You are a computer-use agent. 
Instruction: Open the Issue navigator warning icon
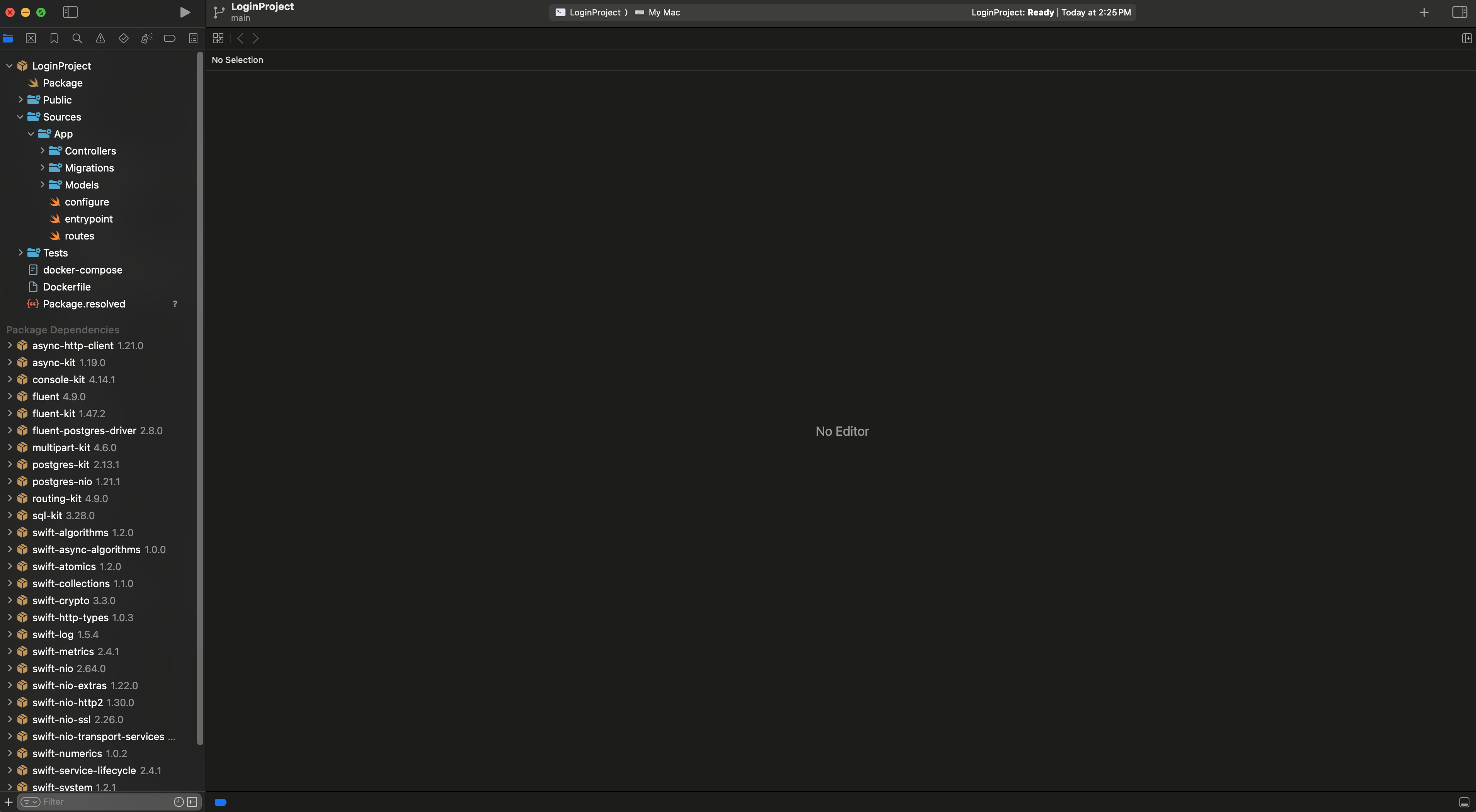[100, 38]
